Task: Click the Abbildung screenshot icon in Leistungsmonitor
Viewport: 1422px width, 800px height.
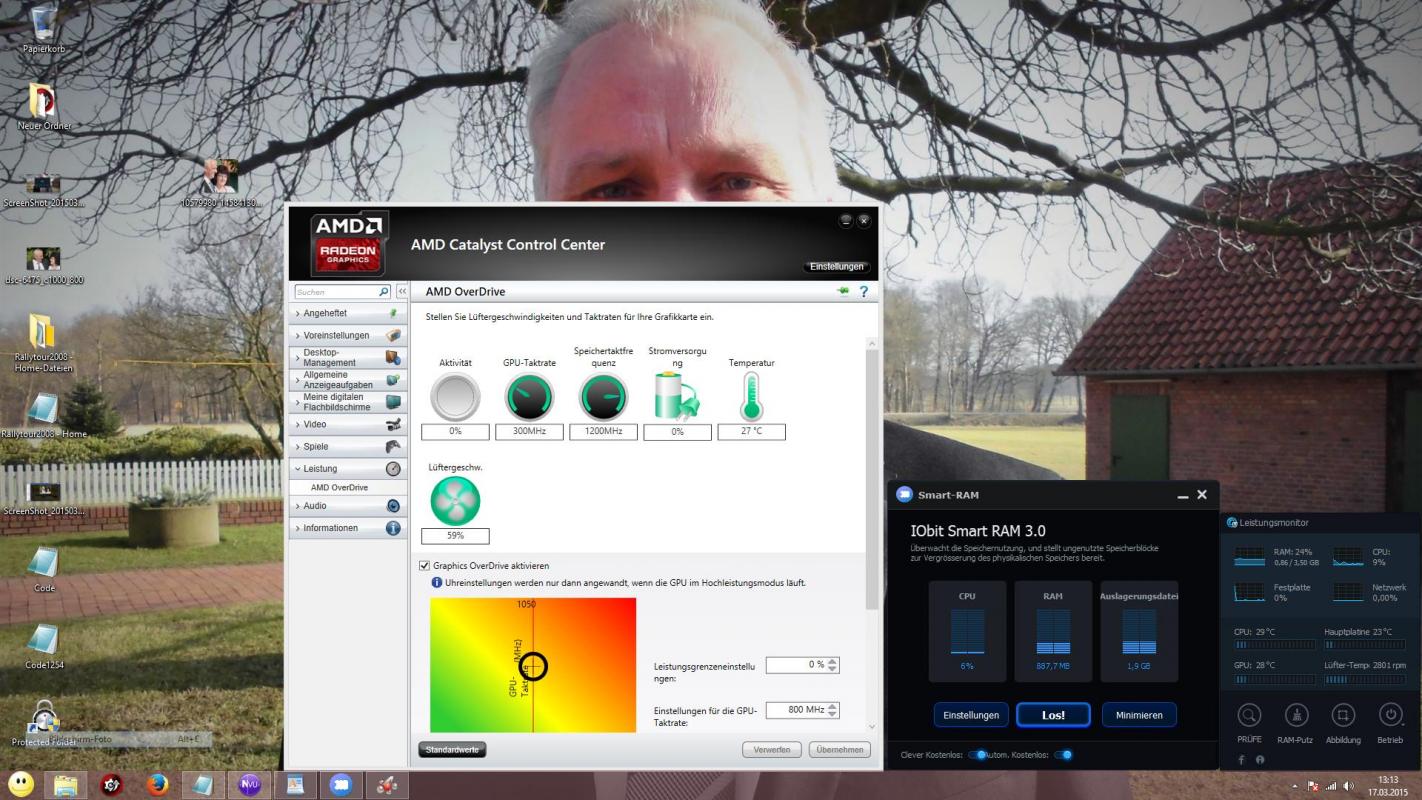Action: (1343, 715)
